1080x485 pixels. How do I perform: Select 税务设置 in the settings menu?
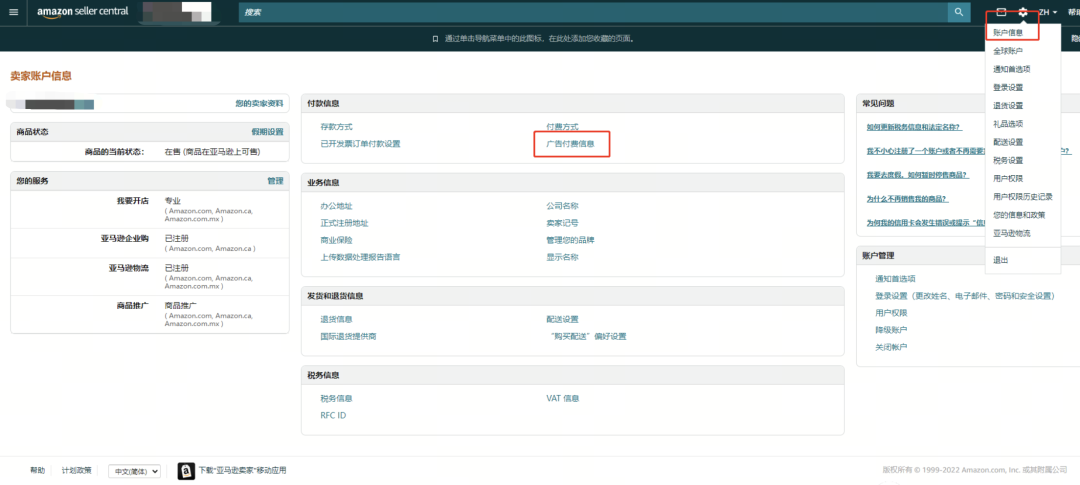point(1008,161)
